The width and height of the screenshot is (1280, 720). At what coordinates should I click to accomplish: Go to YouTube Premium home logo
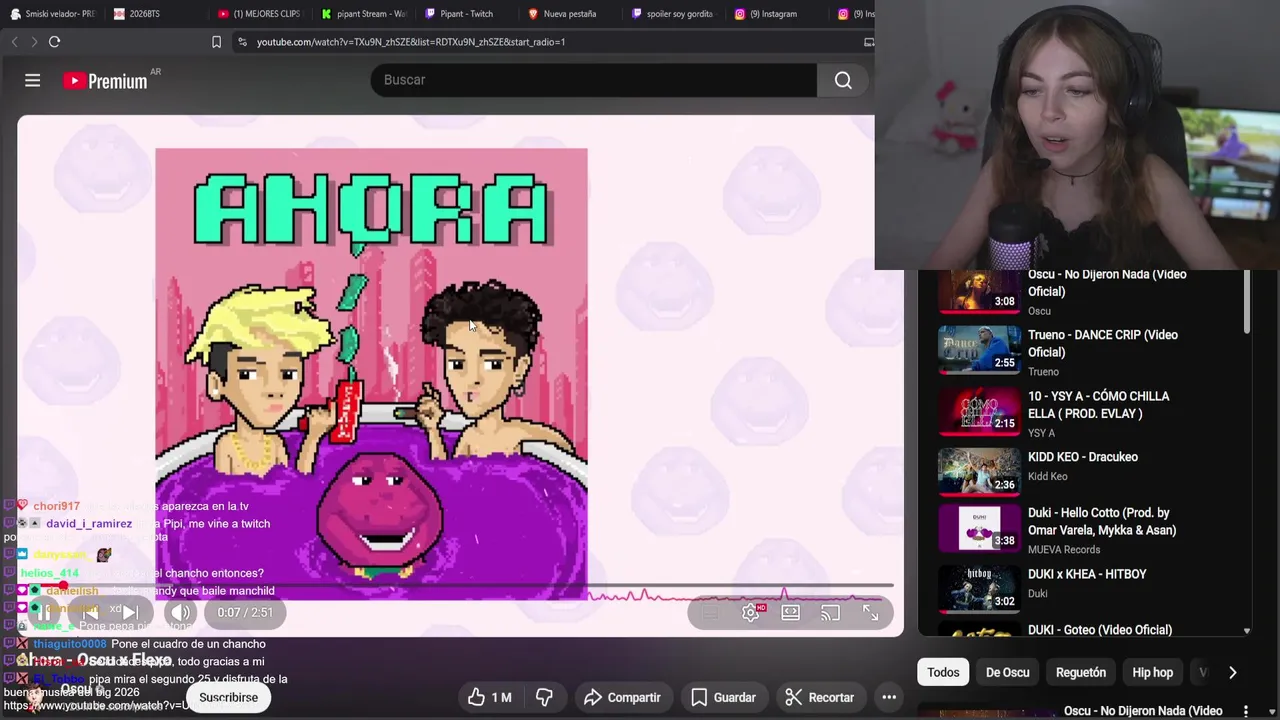click(106, 81)
